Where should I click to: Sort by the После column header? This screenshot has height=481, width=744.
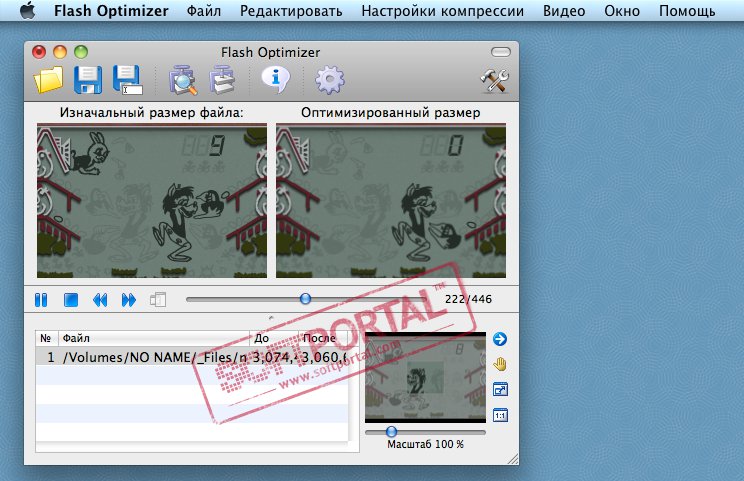point(323,338)
